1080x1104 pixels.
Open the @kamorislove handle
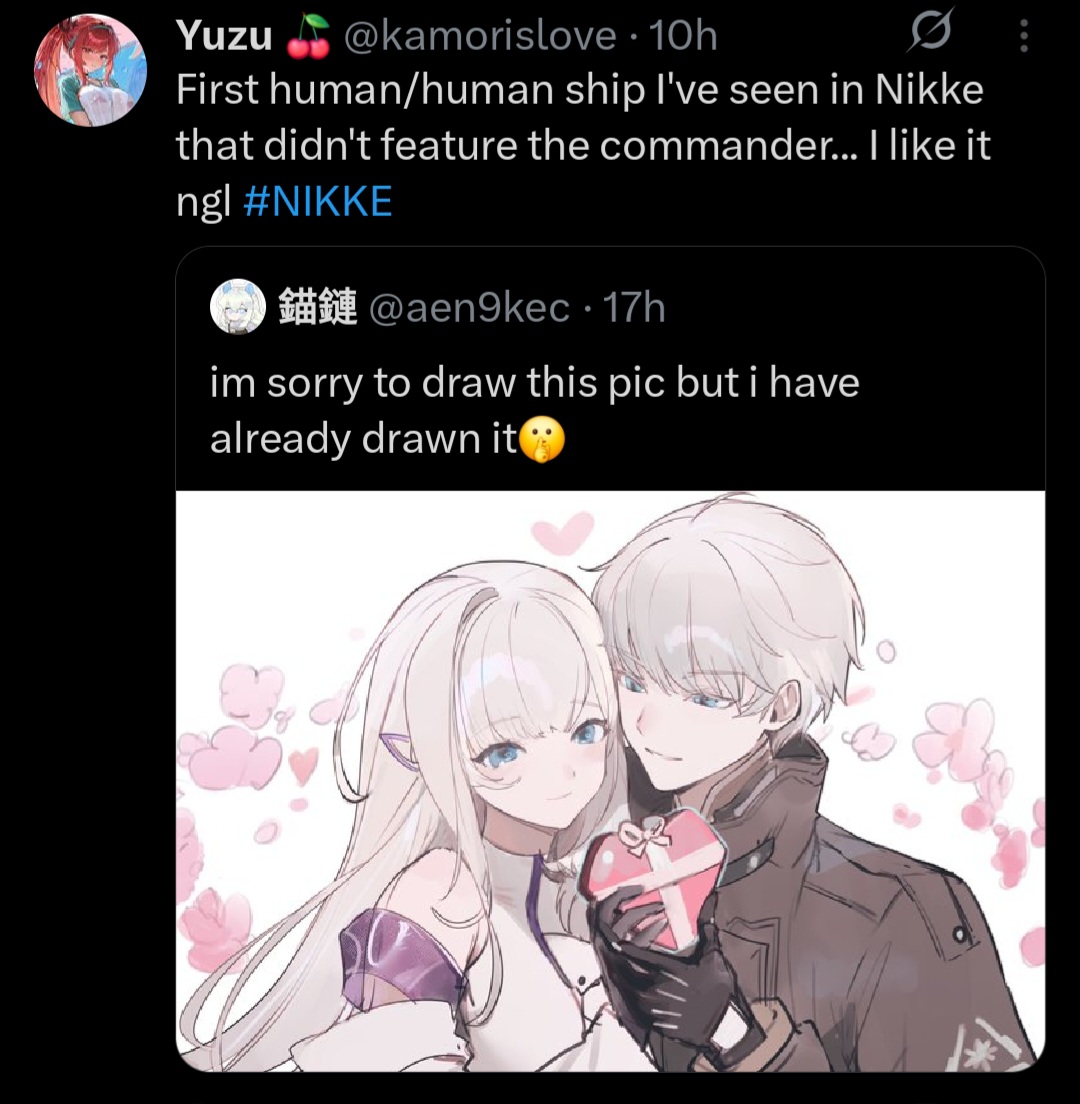(x=479, y=35)
